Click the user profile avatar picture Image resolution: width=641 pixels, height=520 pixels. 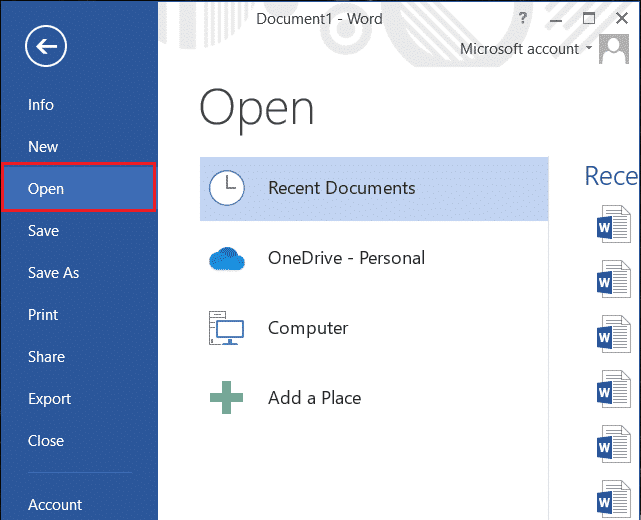(613, 49)
